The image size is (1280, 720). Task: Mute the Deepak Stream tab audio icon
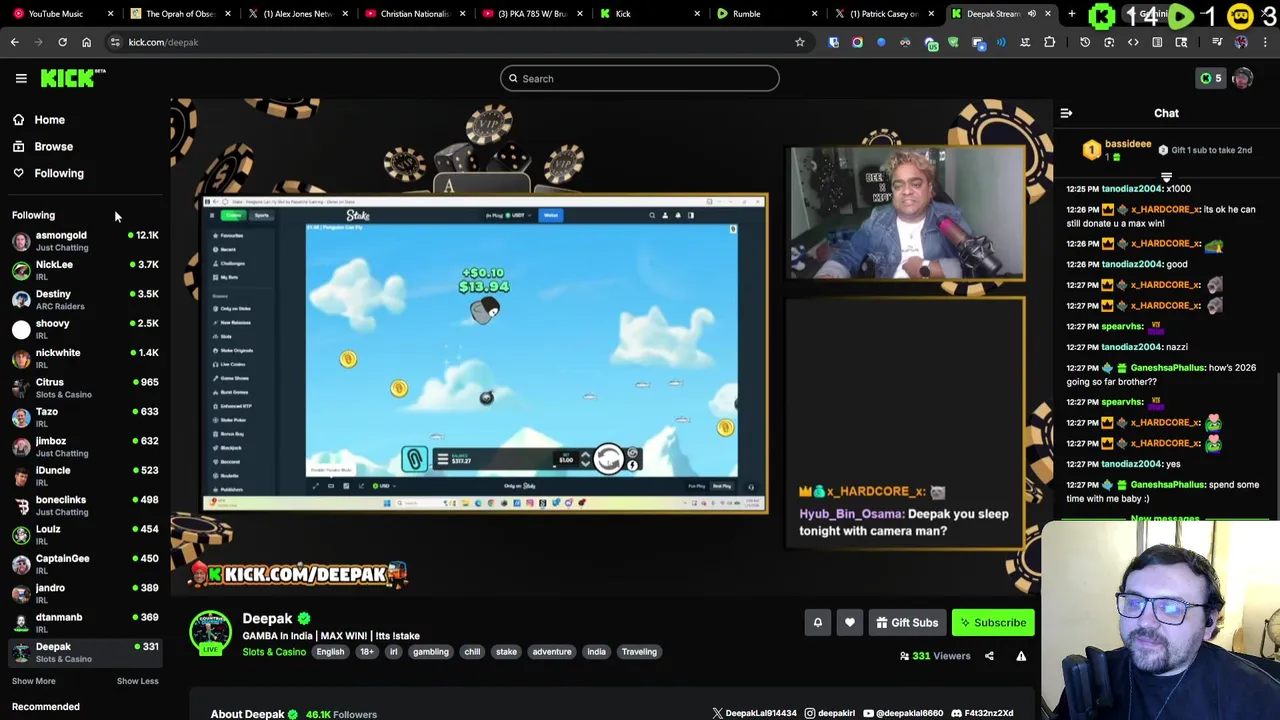pos(1031,14)
